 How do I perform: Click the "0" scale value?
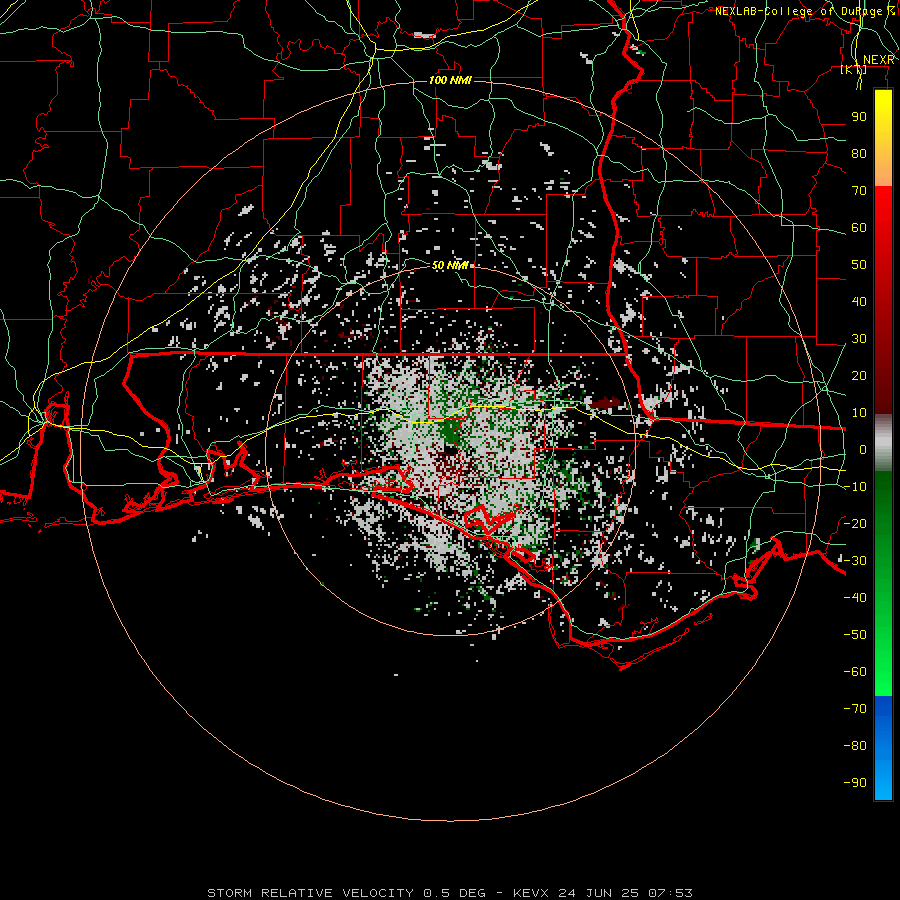pos(863,449)
